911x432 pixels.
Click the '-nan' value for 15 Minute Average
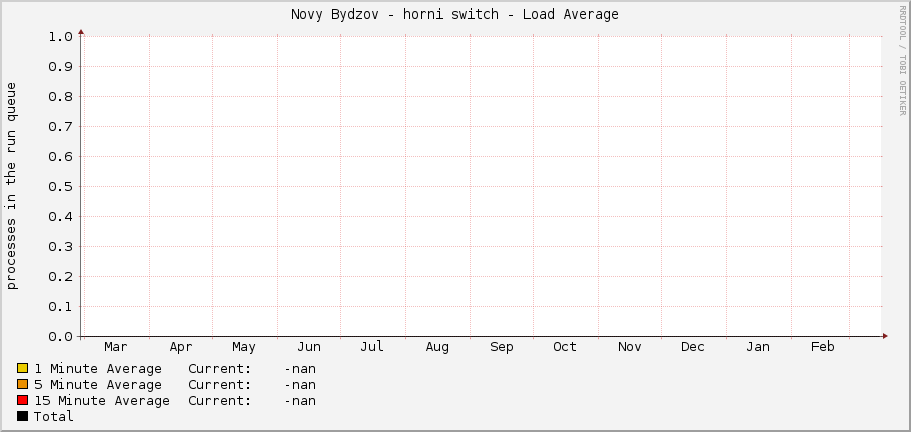click(300, 401)
